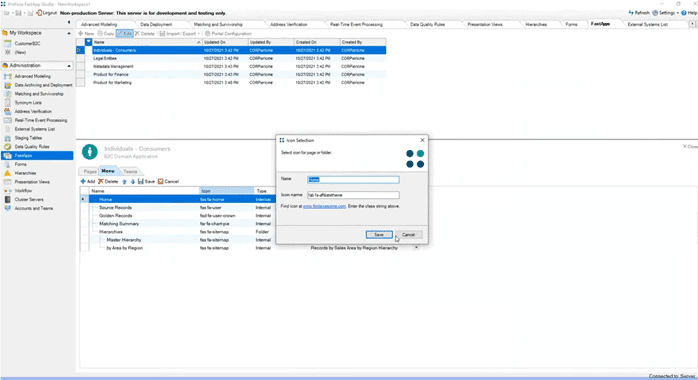The image size is (698, 380).
Task: Open Portal Configuration
Action: pyautogui.click(x=228, y=33)
